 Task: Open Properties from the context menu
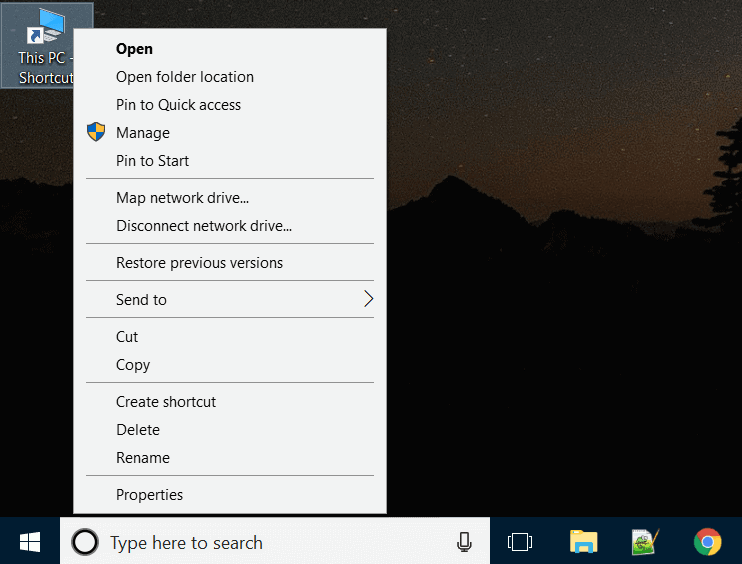230,494
